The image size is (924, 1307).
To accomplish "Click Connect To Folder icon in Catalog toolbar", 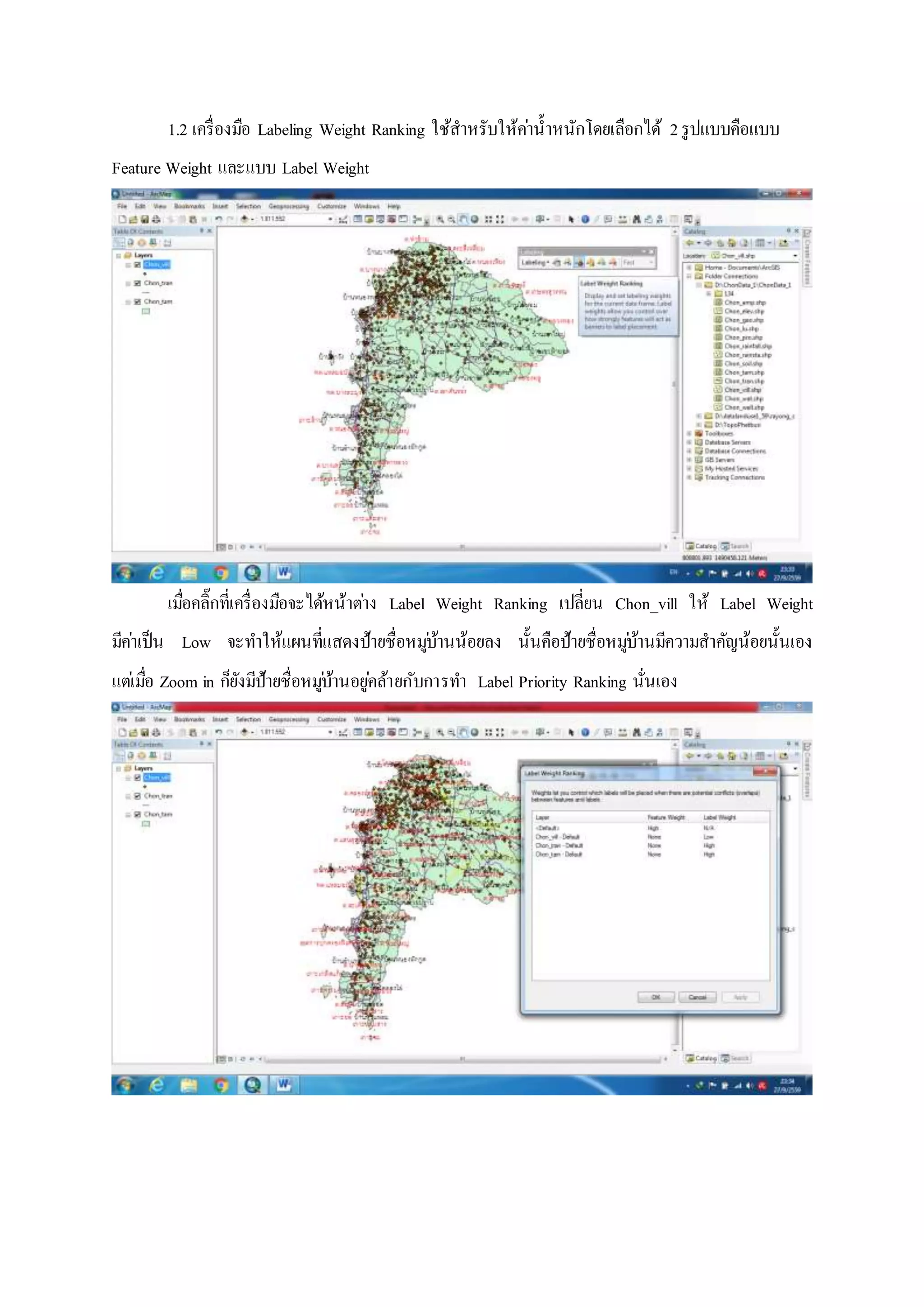I will click(784, 243).
